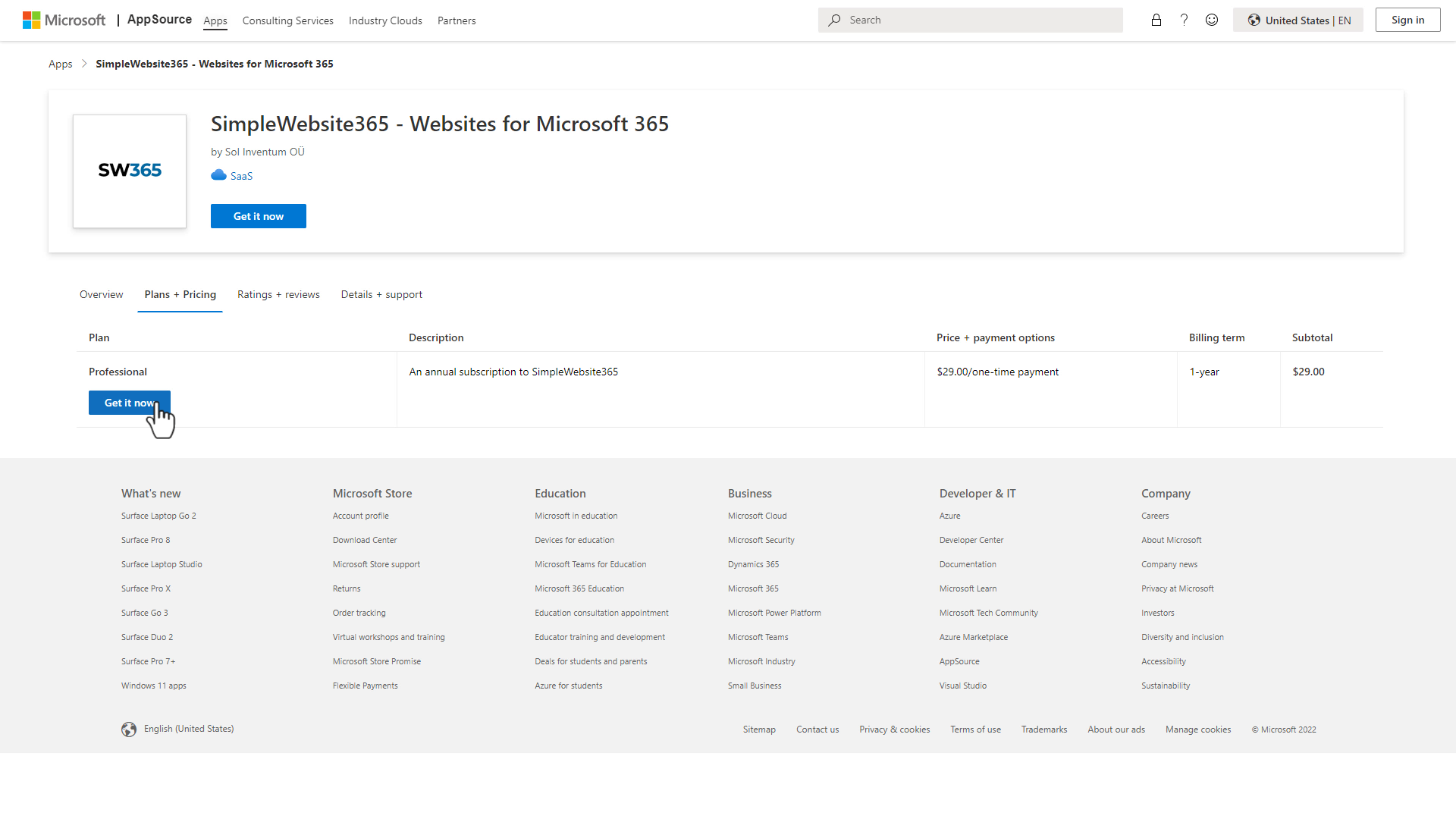Open Privacy at Microsoft link
Image resolution: width=1456 pixels, height=819 pixels.
(1178, 588)
